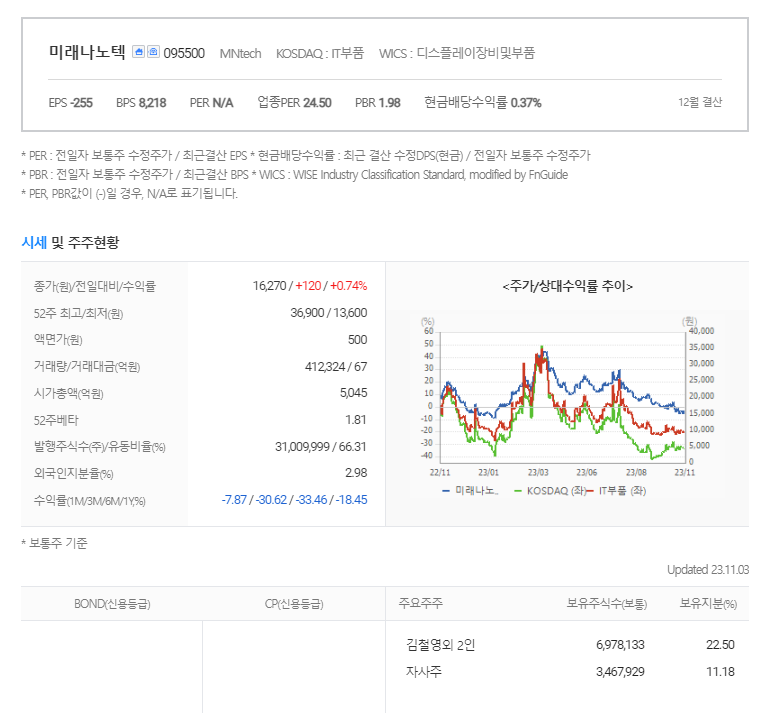This screenshot has height=713, width=761.
Task: Click the MNtech English name
Action: [x=240, y=53]
